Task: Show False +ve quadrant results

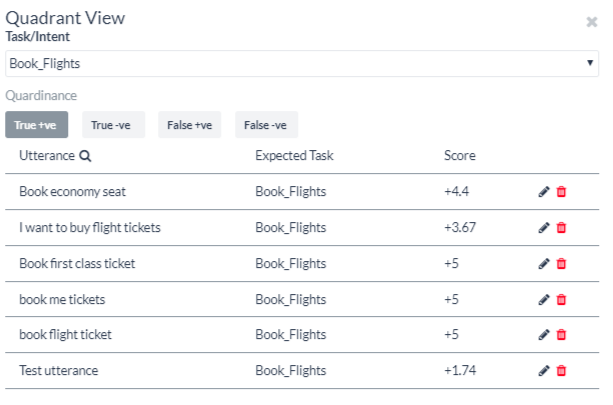Action: click(x=191, y=125)
